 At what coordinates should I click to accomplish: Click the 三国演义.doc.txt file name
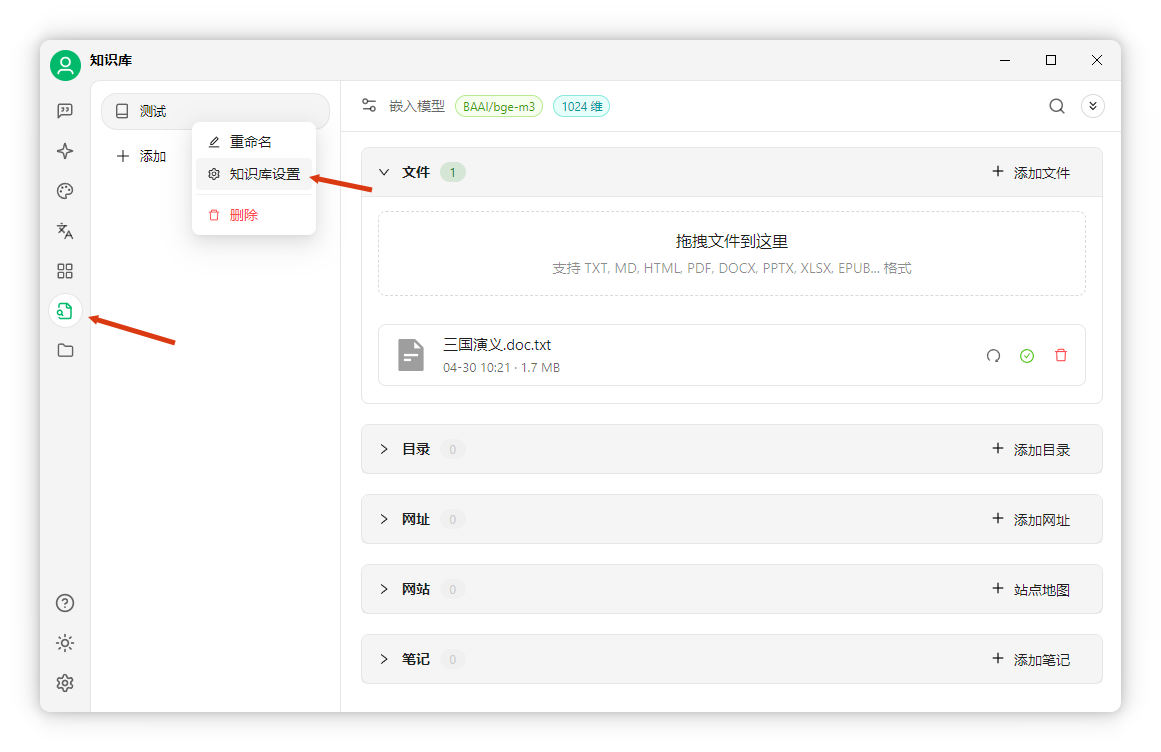click(x=497, y=345)
